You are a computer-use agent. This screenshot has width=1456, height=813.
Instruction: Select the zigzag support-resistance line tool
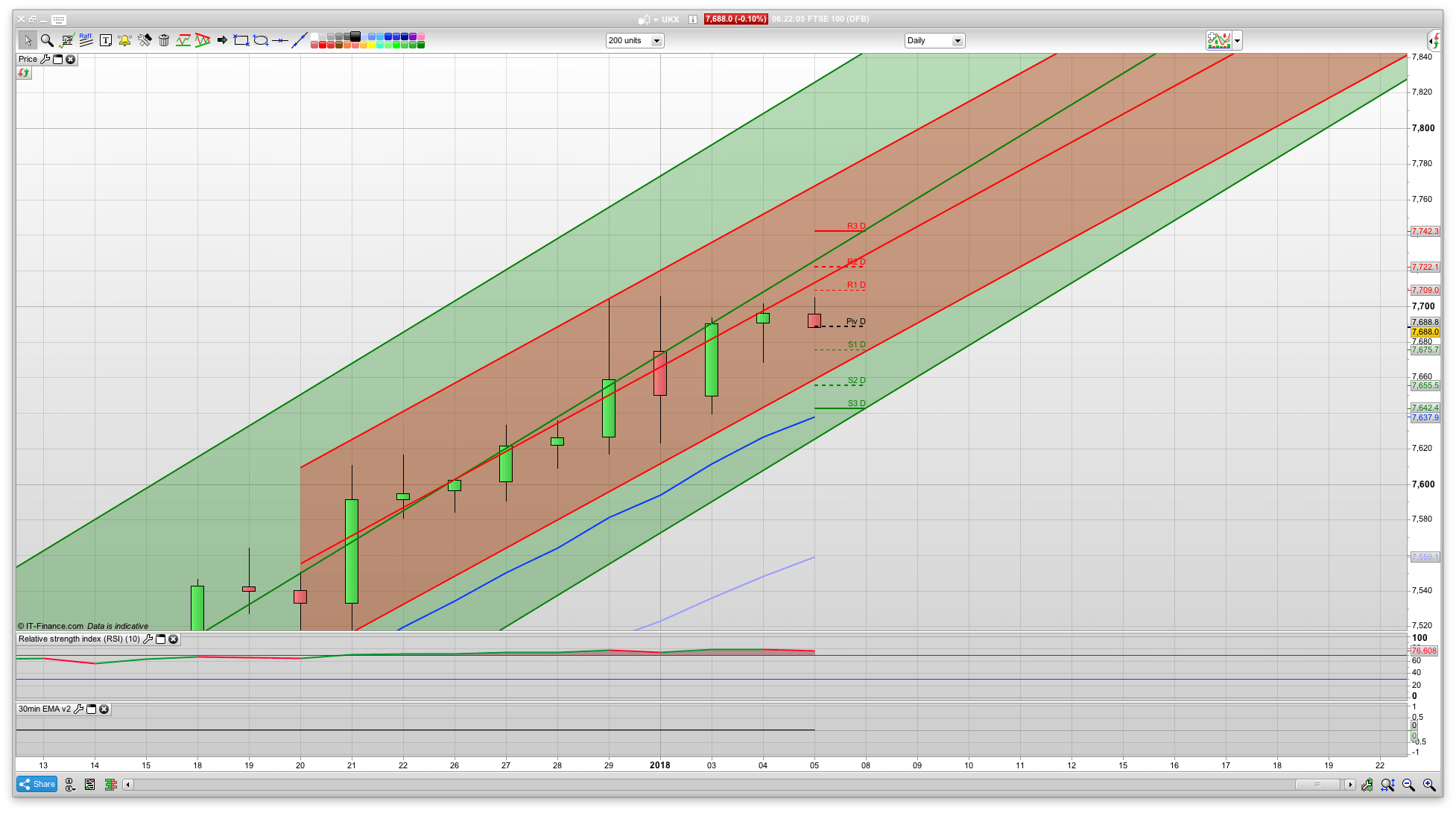tap(183, 40)
